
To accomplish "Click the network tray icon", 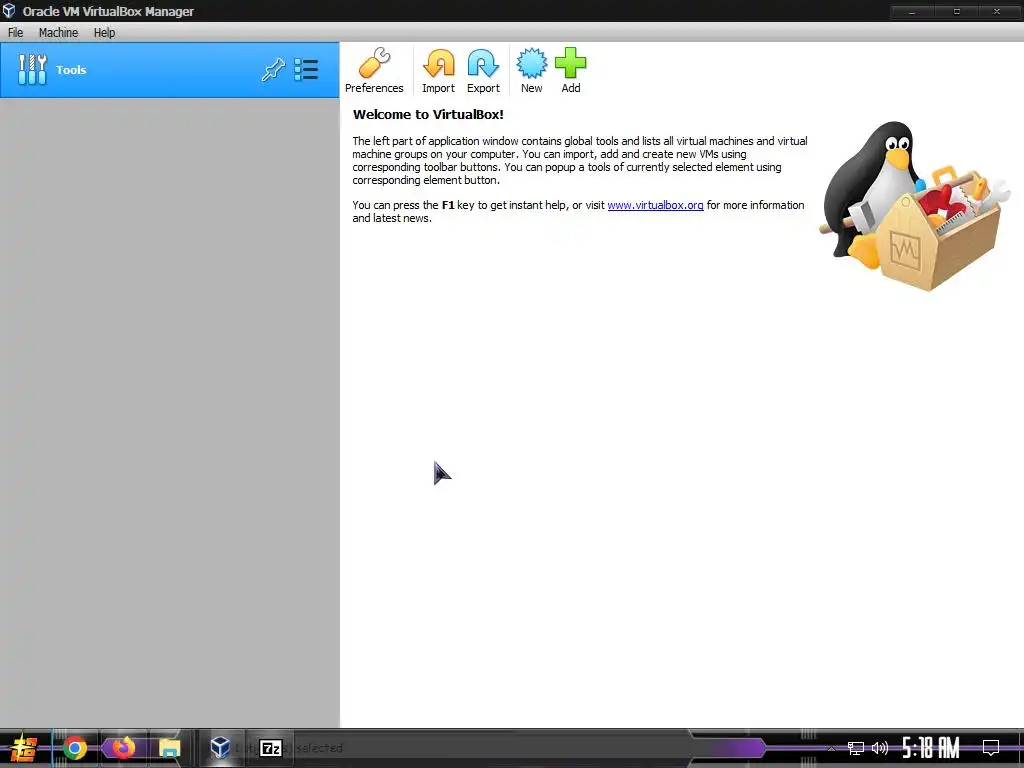I will point(856,748).
